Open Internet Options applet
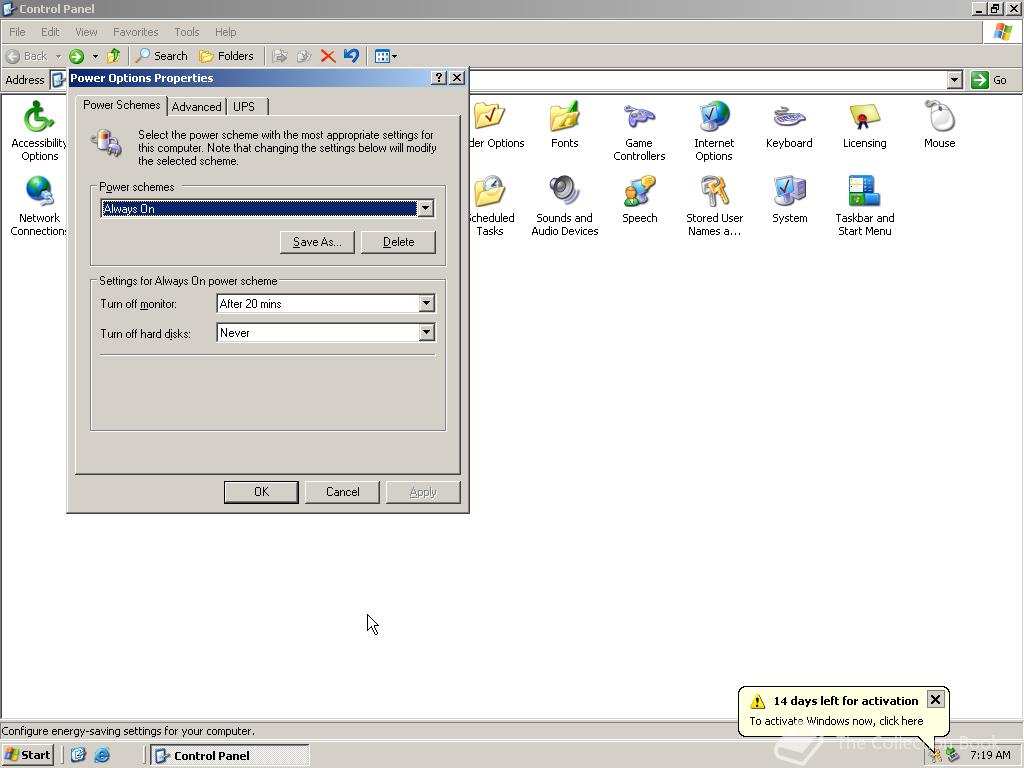 (714, 130)
